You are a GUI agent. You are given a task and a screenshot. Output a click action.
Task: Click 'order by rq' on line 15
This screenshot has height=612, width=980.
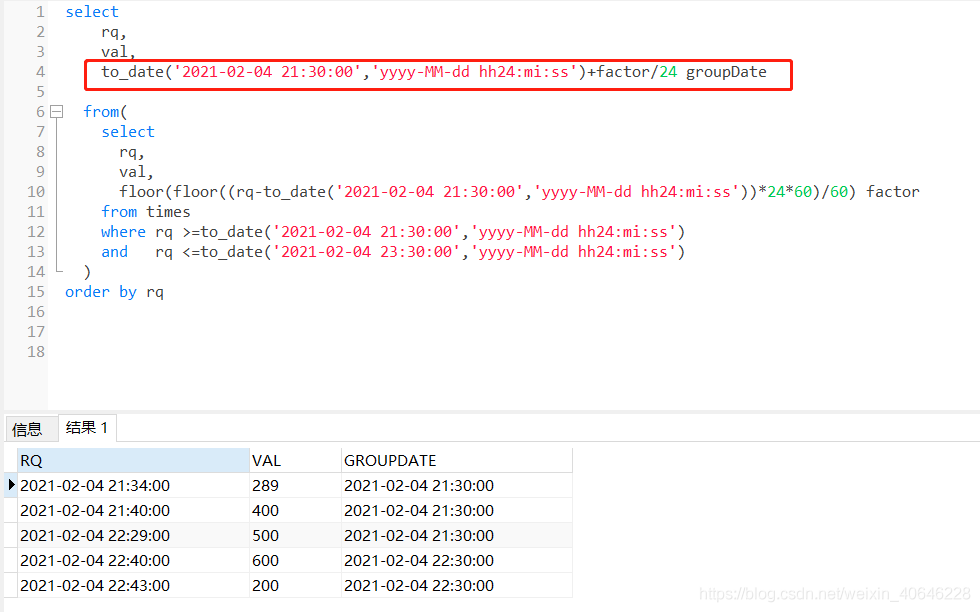114,292
